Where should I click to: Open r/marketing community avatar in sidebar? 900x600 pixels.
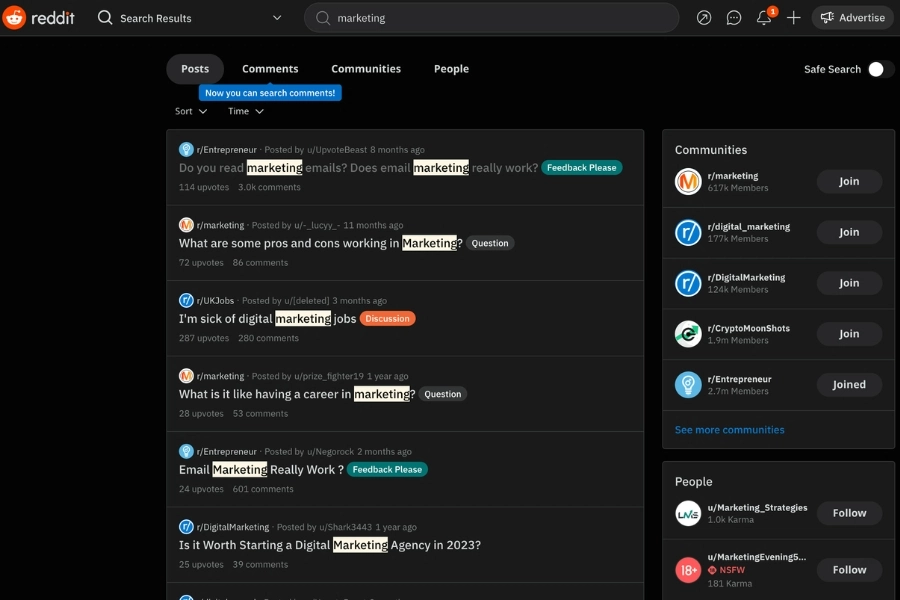[688, 181]
